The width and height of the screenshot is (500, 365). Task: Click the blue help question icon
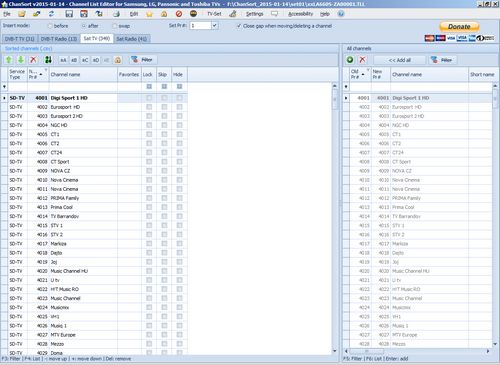tap(341, 14)
